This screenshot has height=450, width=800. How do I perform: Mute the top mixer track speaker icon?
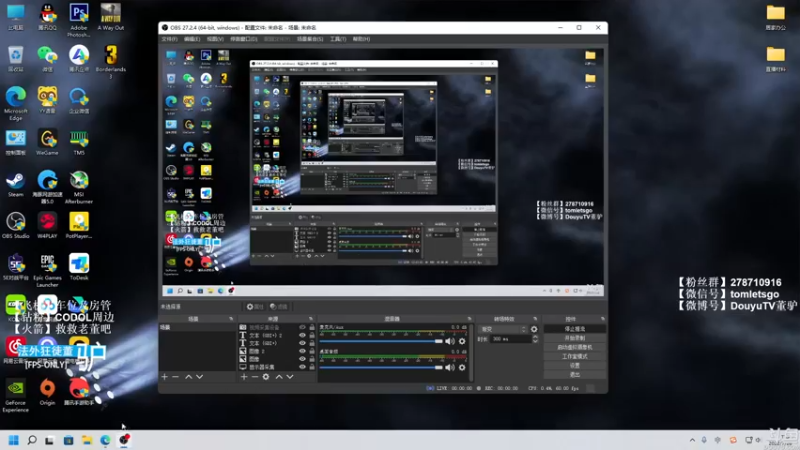(x=450, y=341)
